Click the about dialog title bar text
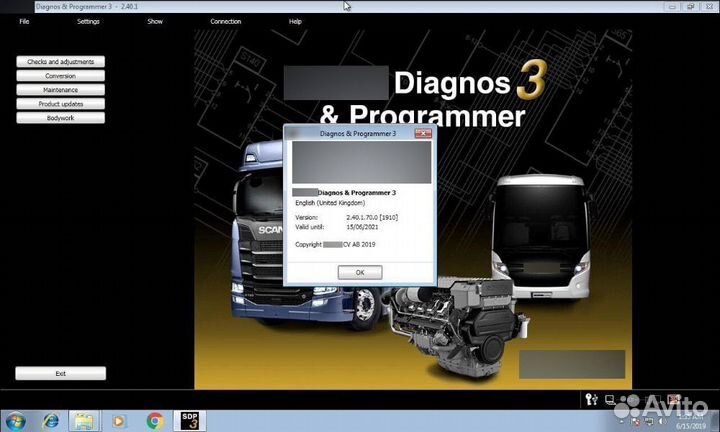Viewport: 720px width, 432px height. [358, 134]
